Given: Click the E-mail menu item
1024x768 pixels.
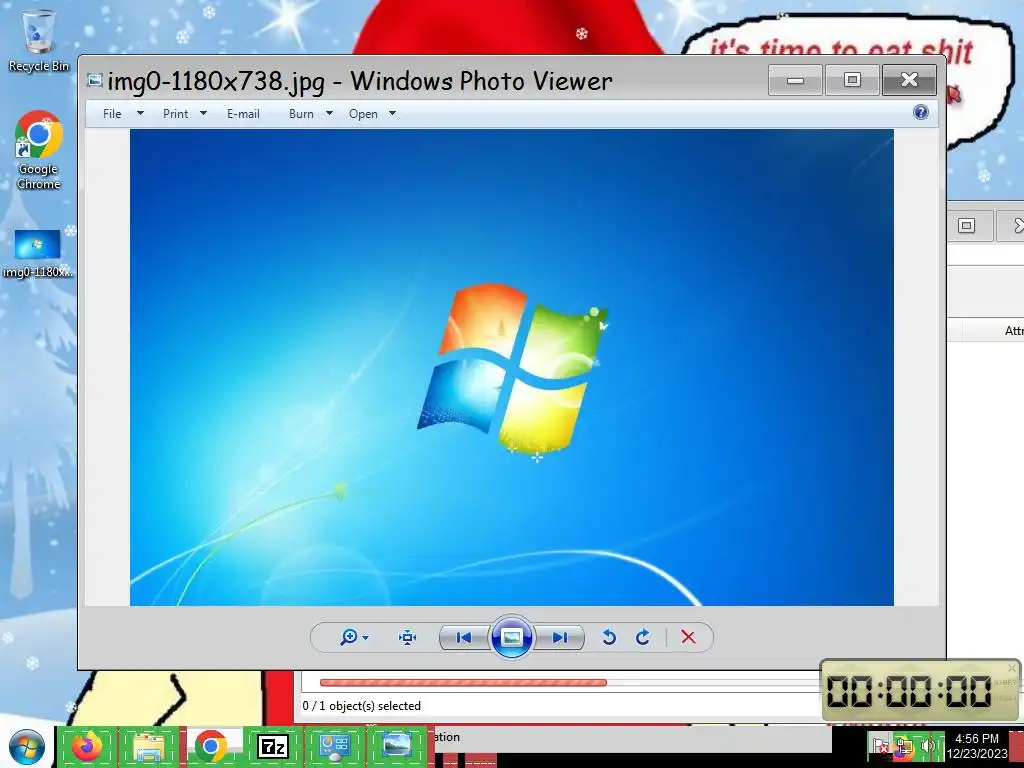Looking at the screenshot, I should click(x=243, y=114).
